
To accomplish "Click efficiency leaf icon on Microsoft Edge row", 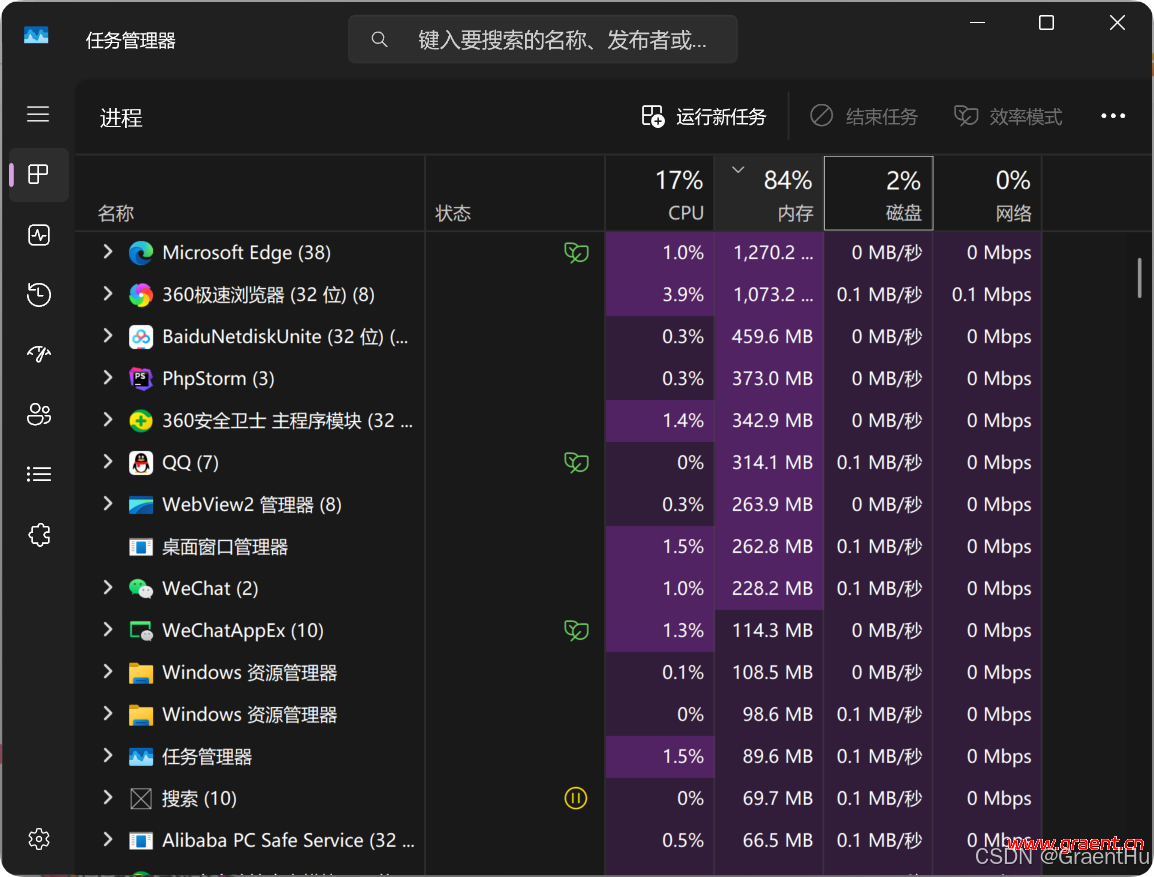I will click(x=576, y=253).
